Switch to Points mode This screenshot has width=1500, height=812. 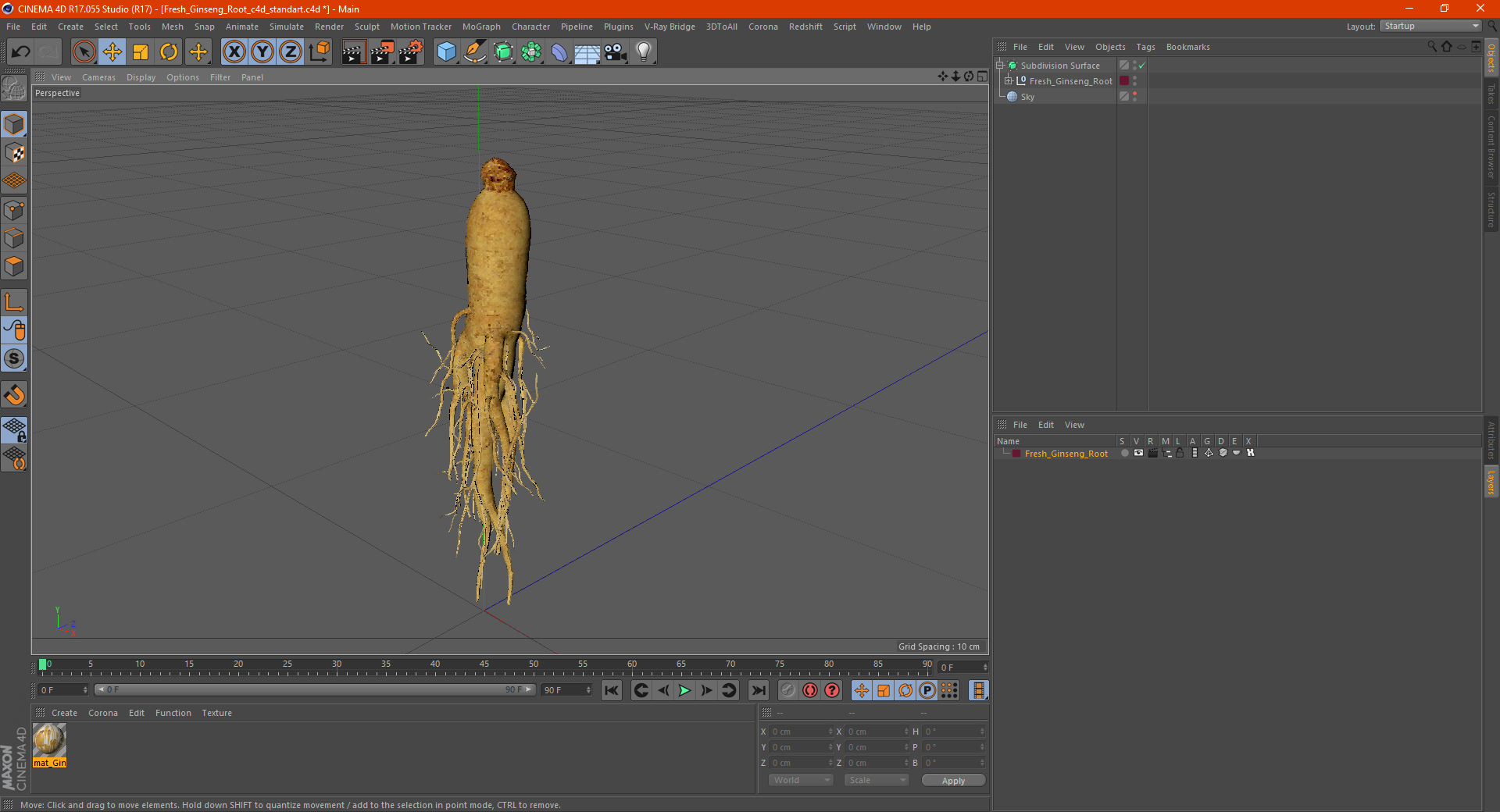point(14,210)
